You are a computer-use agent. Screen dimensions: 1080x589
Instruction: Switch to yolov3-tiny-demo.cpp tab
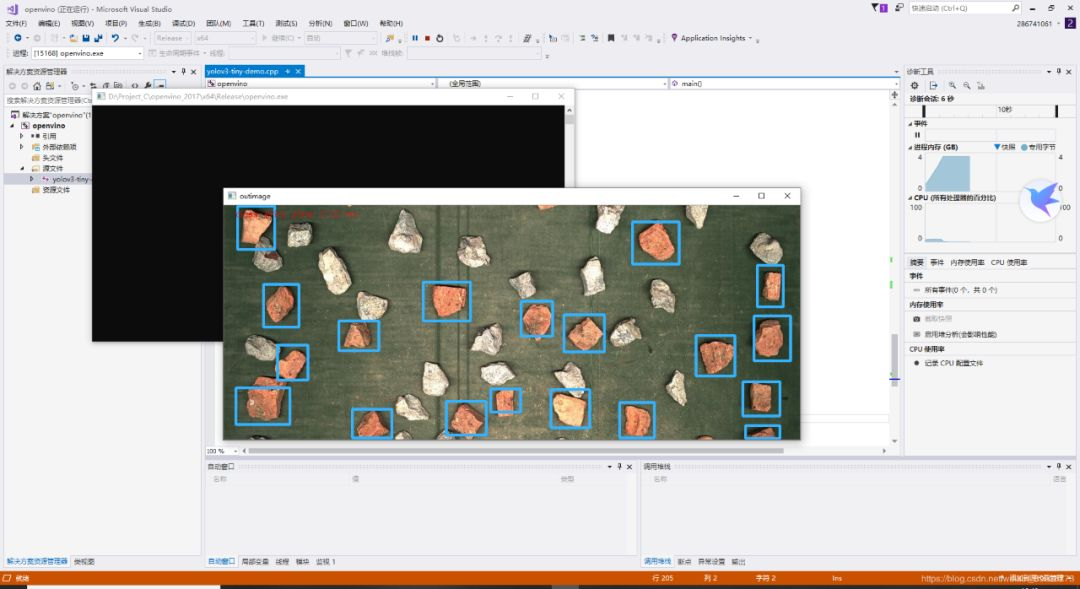click(x=242, y=71)
